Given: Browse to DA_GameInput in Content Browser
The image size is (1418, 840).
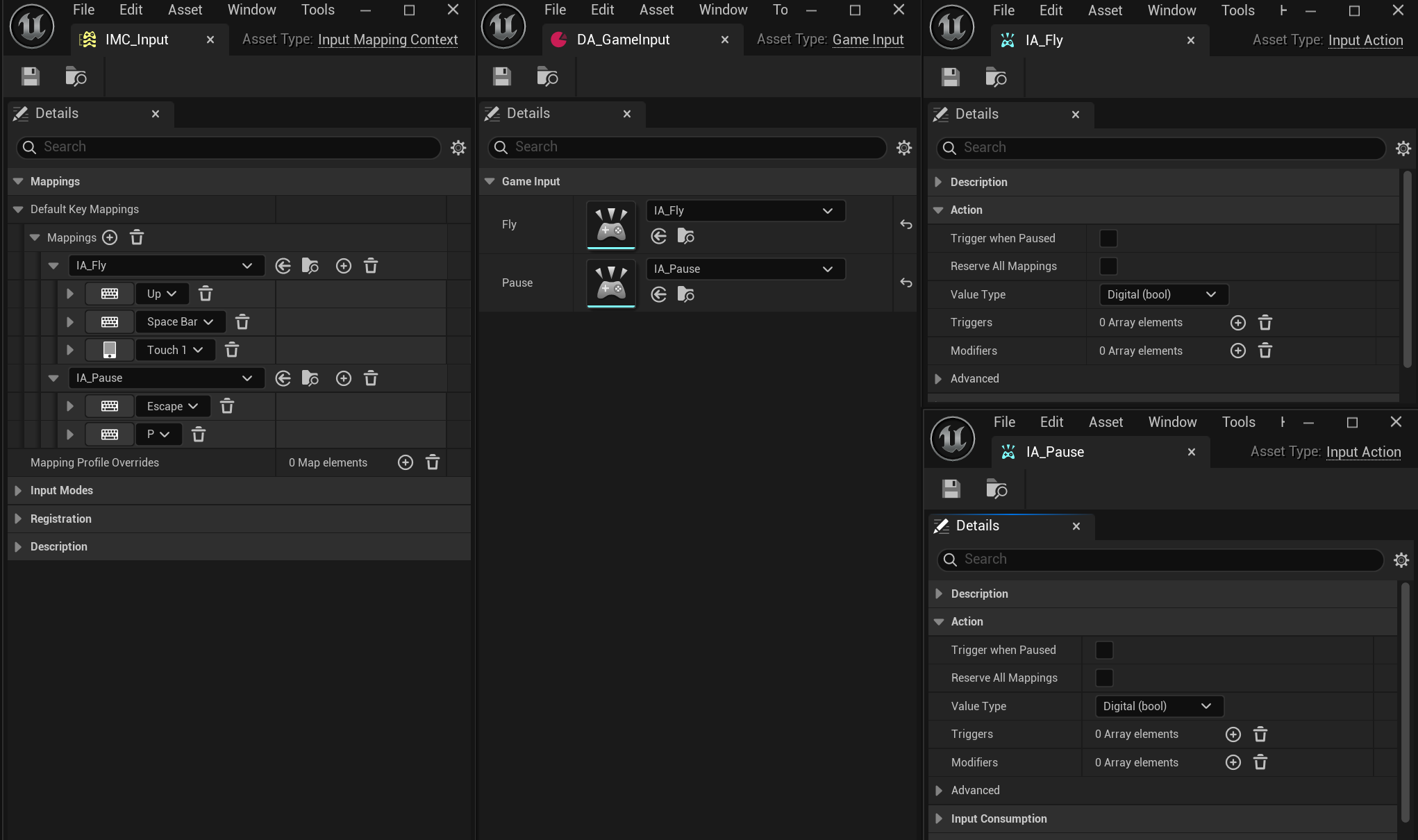Looking at the screenshot, I should (x=547, y=76).
